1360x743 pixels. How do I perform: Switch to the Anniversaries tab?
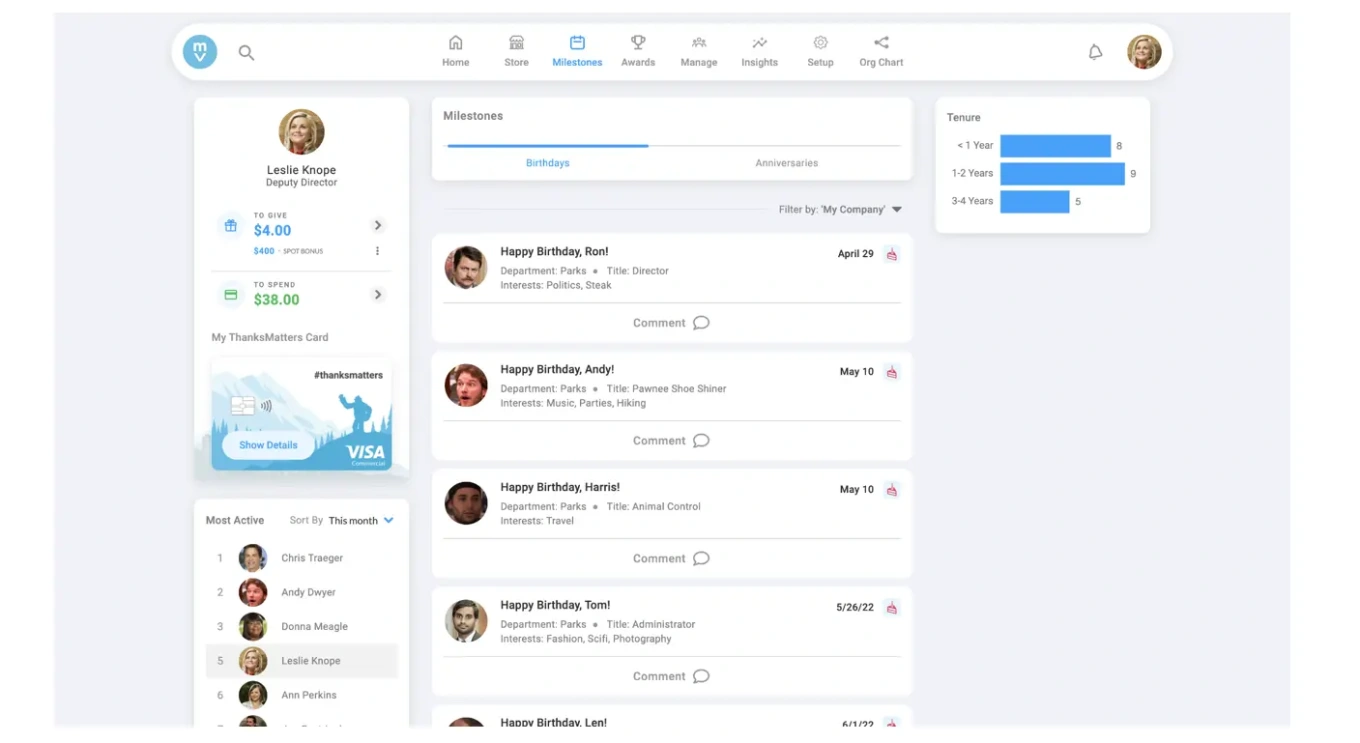786,163
